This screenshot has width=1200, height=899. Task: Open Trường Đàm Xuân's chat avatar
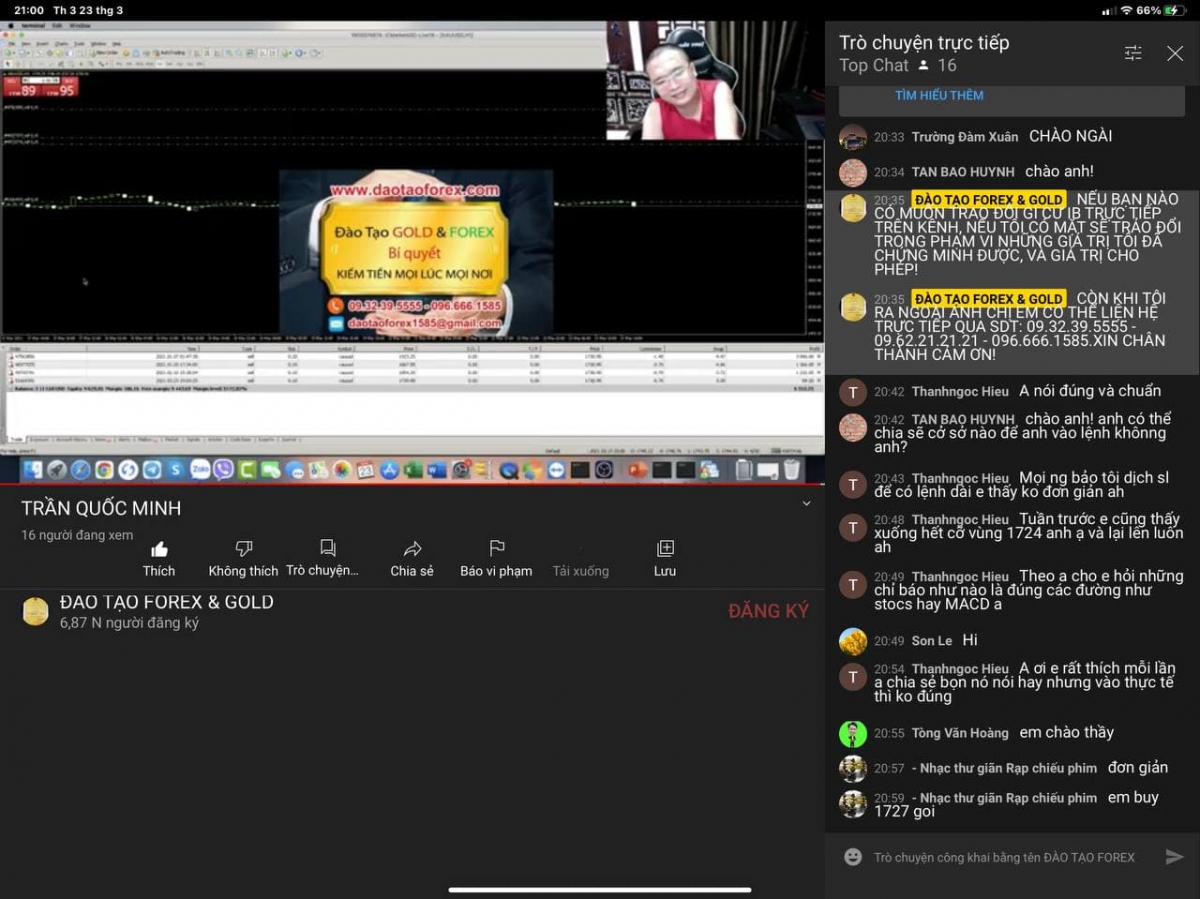[853, 137]
